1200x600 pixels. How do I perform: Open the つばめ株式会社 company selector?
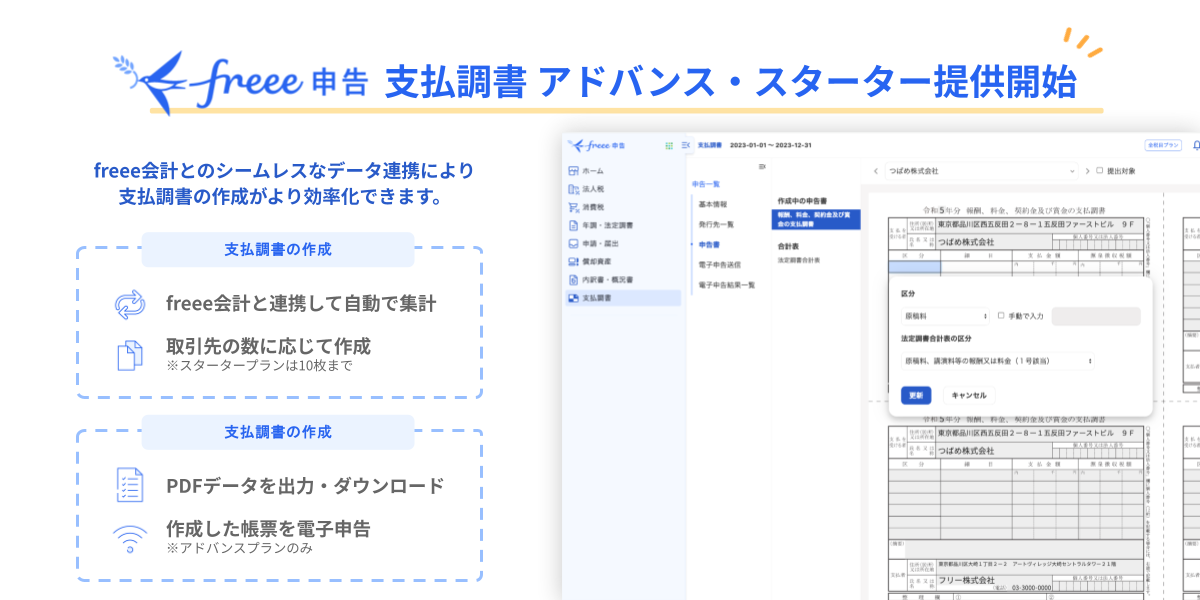[981, 171]
